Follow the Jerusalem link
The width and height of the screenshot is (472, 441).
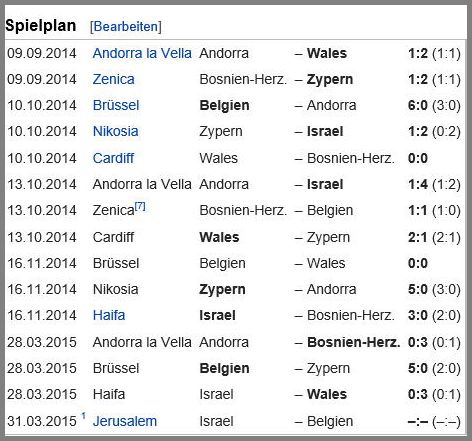[x=125, y=421]
